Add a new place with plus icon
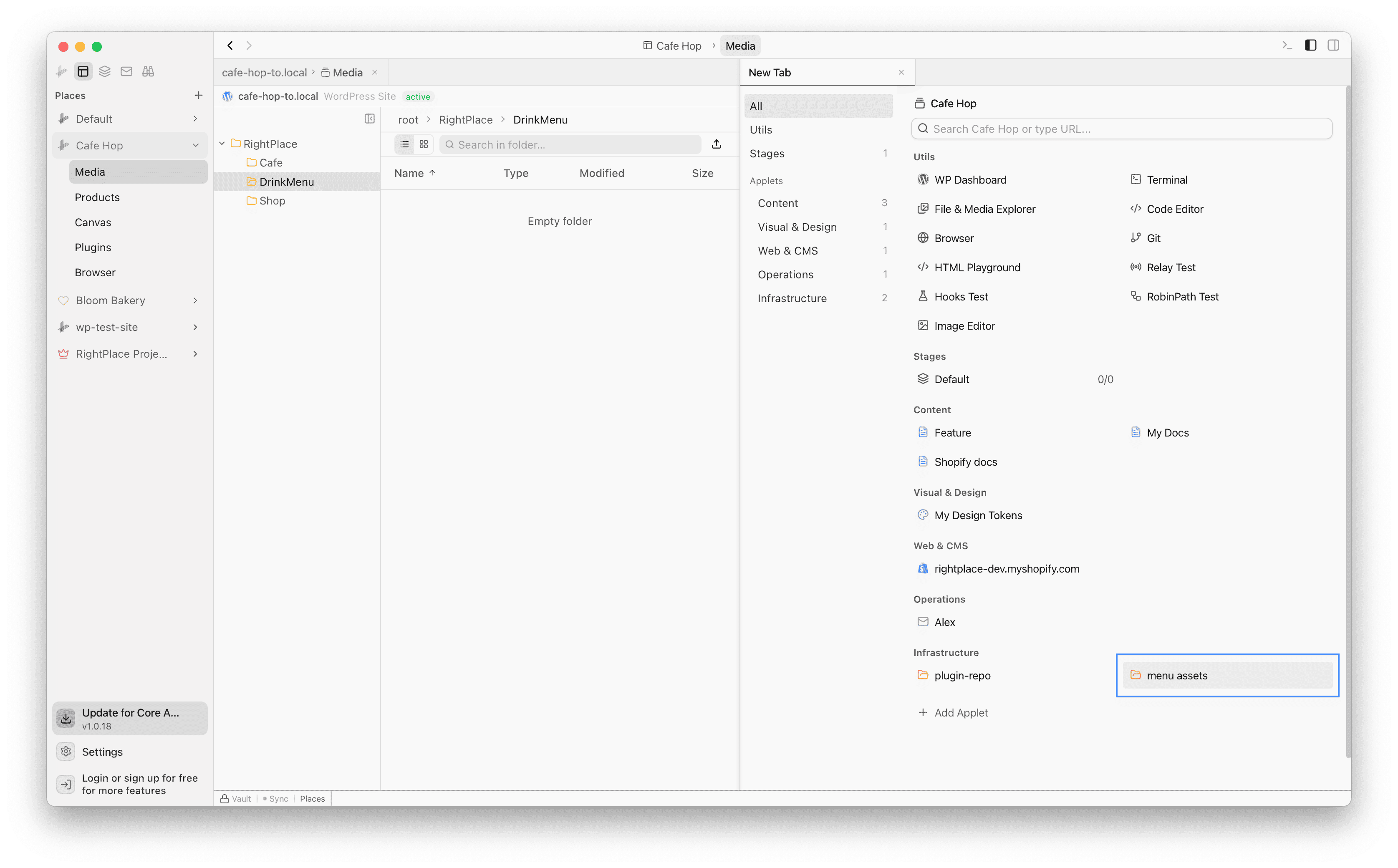1398x868 pixels. pyautogui.click(x=199, y=95)
